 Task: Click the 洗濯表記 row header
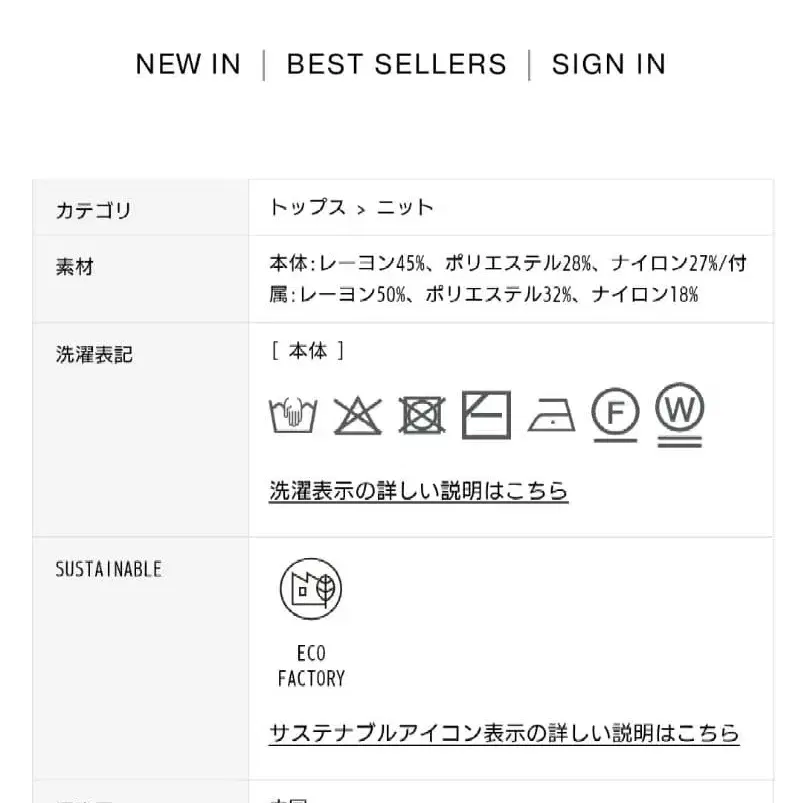click(93, 353)
